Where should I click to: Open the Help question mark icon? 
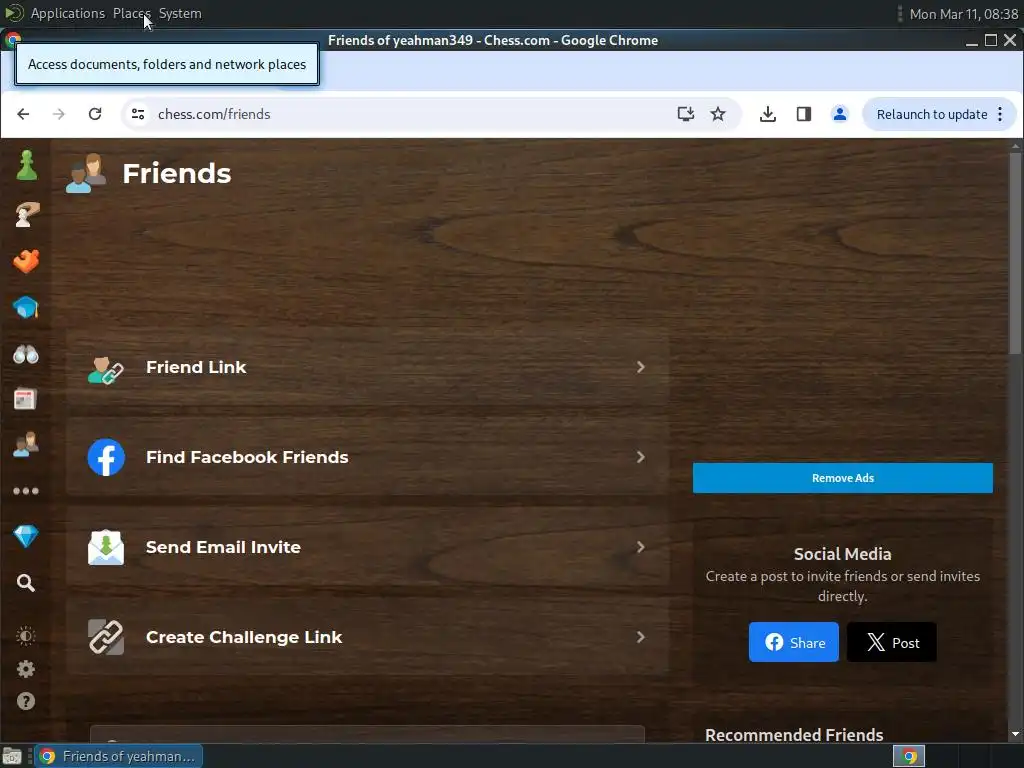25,701
